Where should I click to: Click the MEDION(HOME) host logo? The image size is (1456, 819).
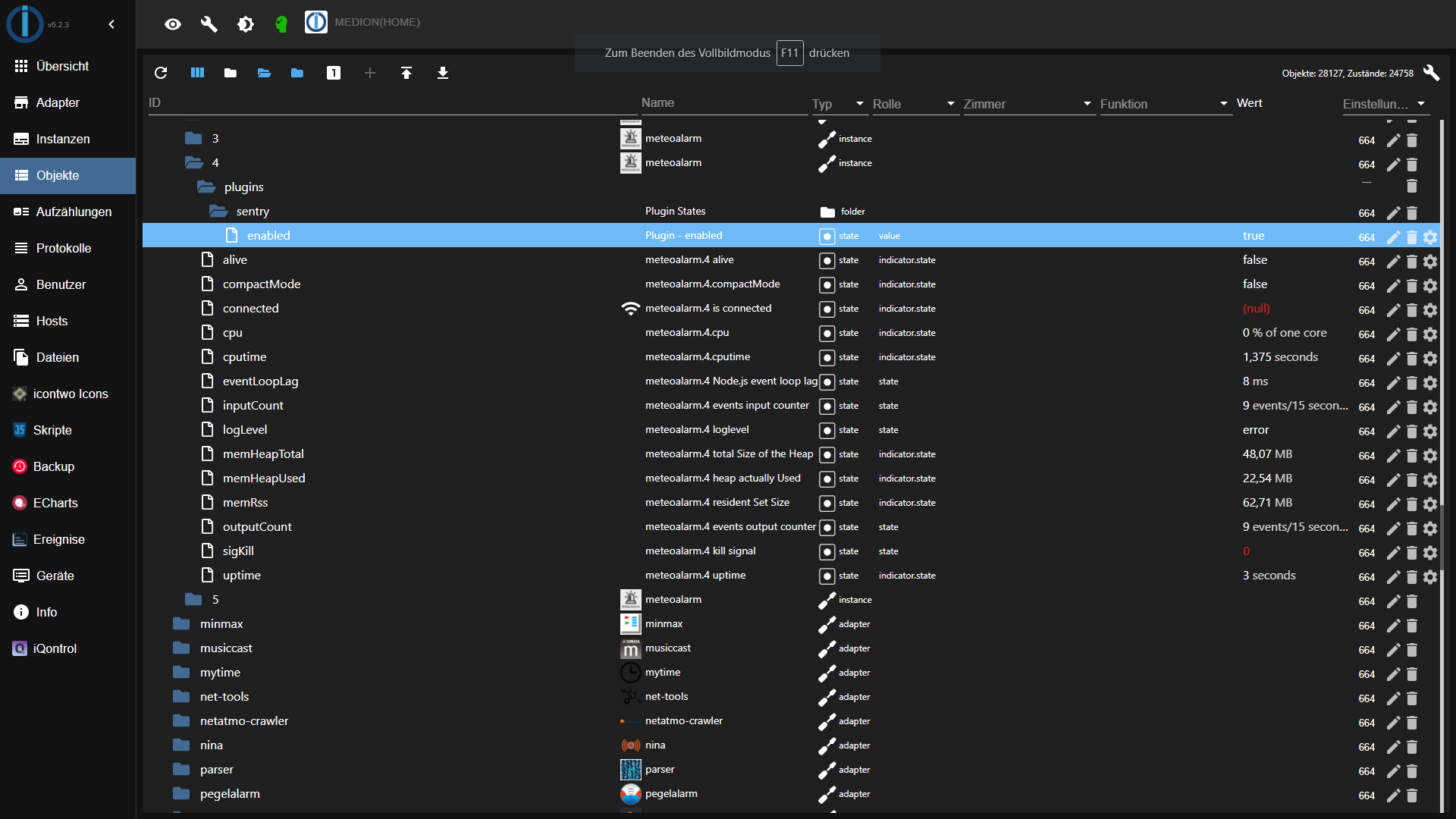[x=316, y=22]
